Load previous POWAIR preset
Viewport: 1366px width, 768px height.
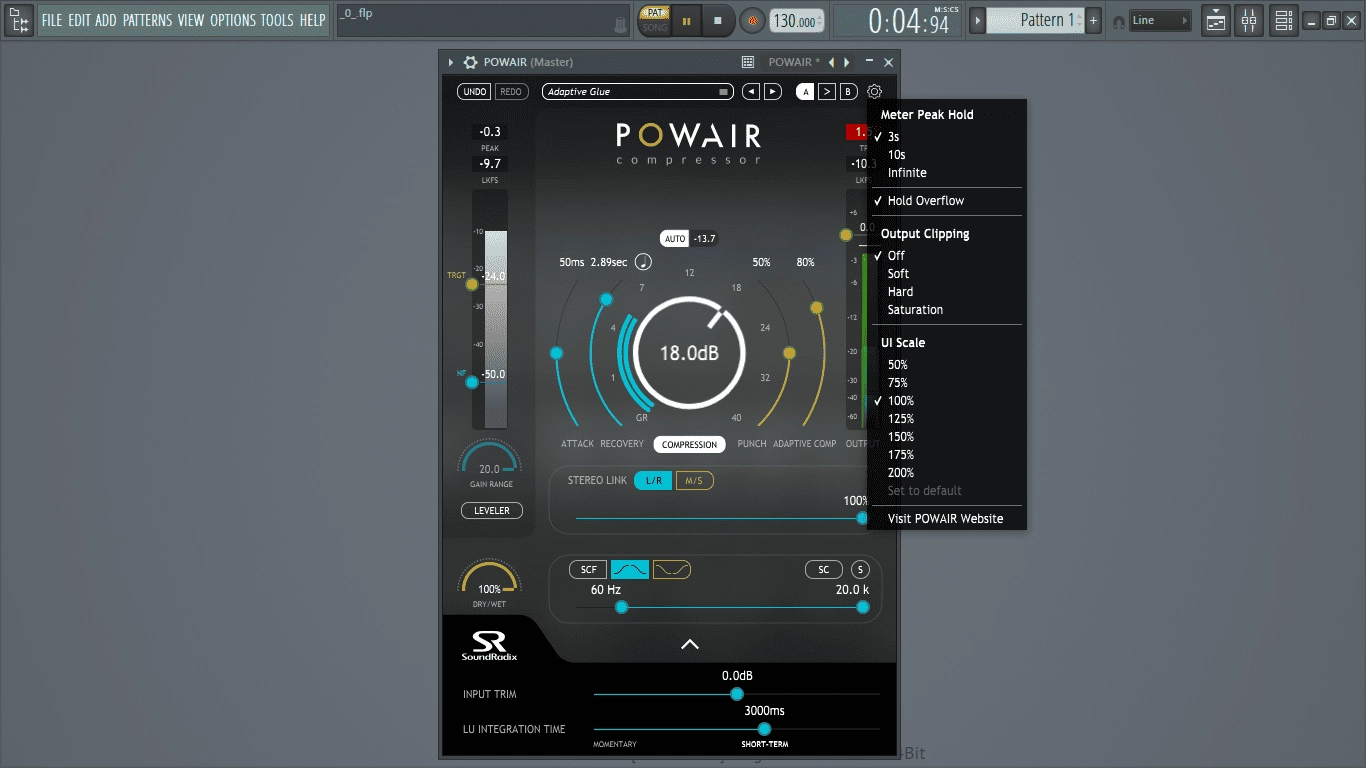(751, 92)
